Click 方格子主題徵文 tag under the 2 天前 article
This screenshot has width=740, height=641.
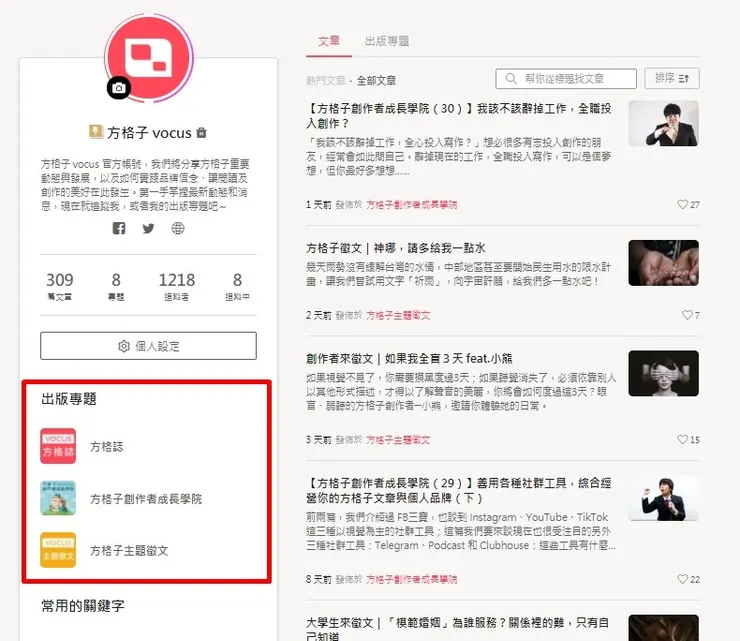398,315
